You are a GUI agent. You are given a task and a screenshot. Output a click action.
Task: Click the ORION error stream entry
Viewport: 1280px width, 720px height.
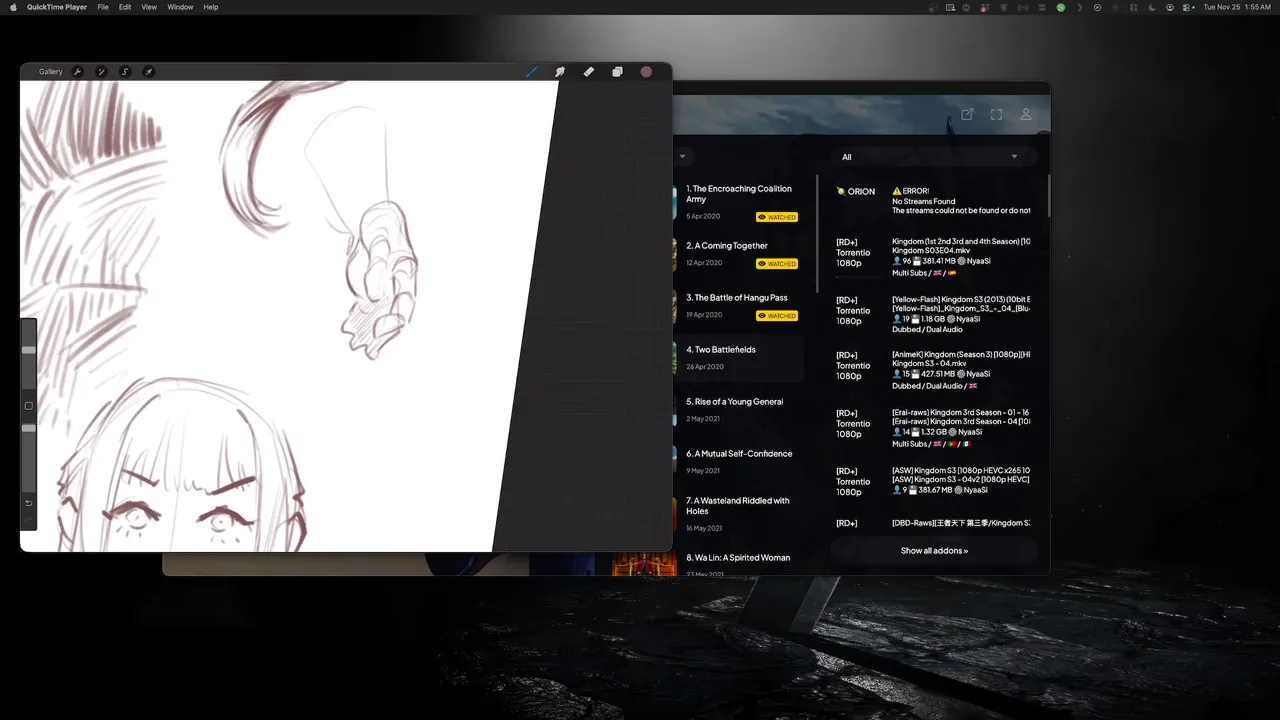[x=932, y=201]
